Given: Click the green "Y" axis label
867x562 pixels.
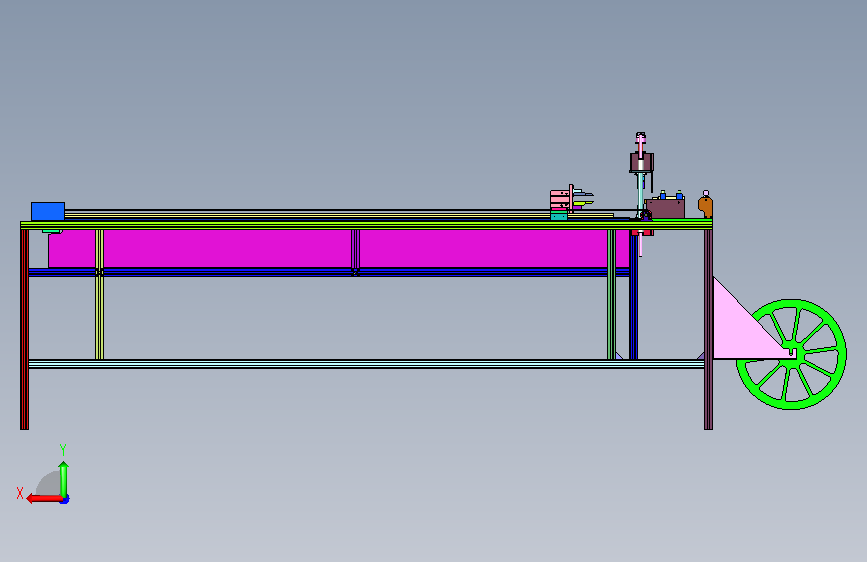Looking at the screenshot, I should tap(63, 450).
